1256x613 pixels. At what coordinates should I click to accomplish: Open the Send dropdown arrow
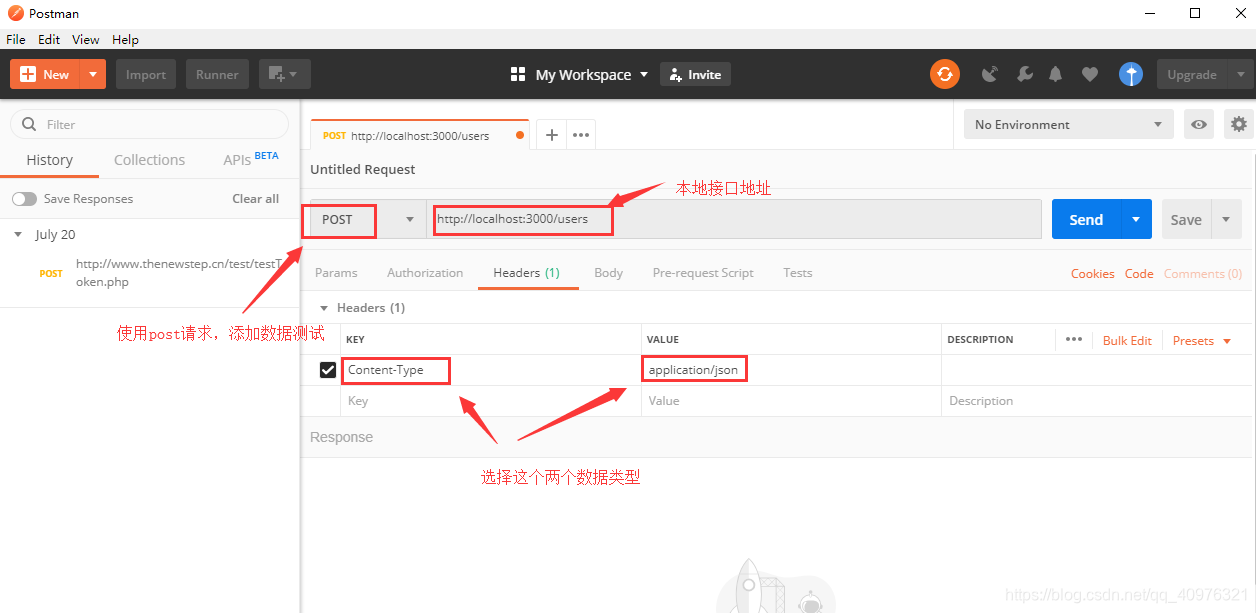click(1137, 220)
